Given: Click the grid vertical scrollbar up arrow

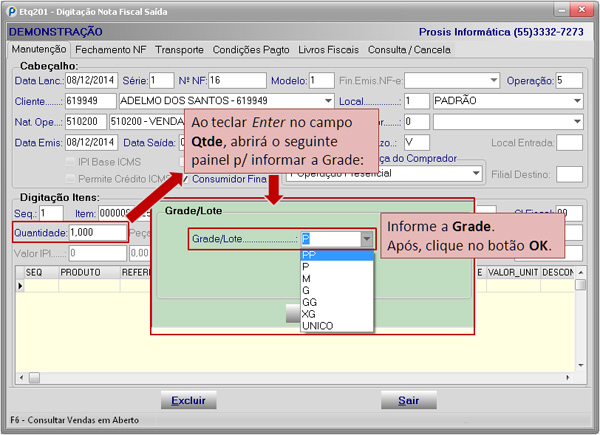Looking at the screenshot, I should pos(580,272).
